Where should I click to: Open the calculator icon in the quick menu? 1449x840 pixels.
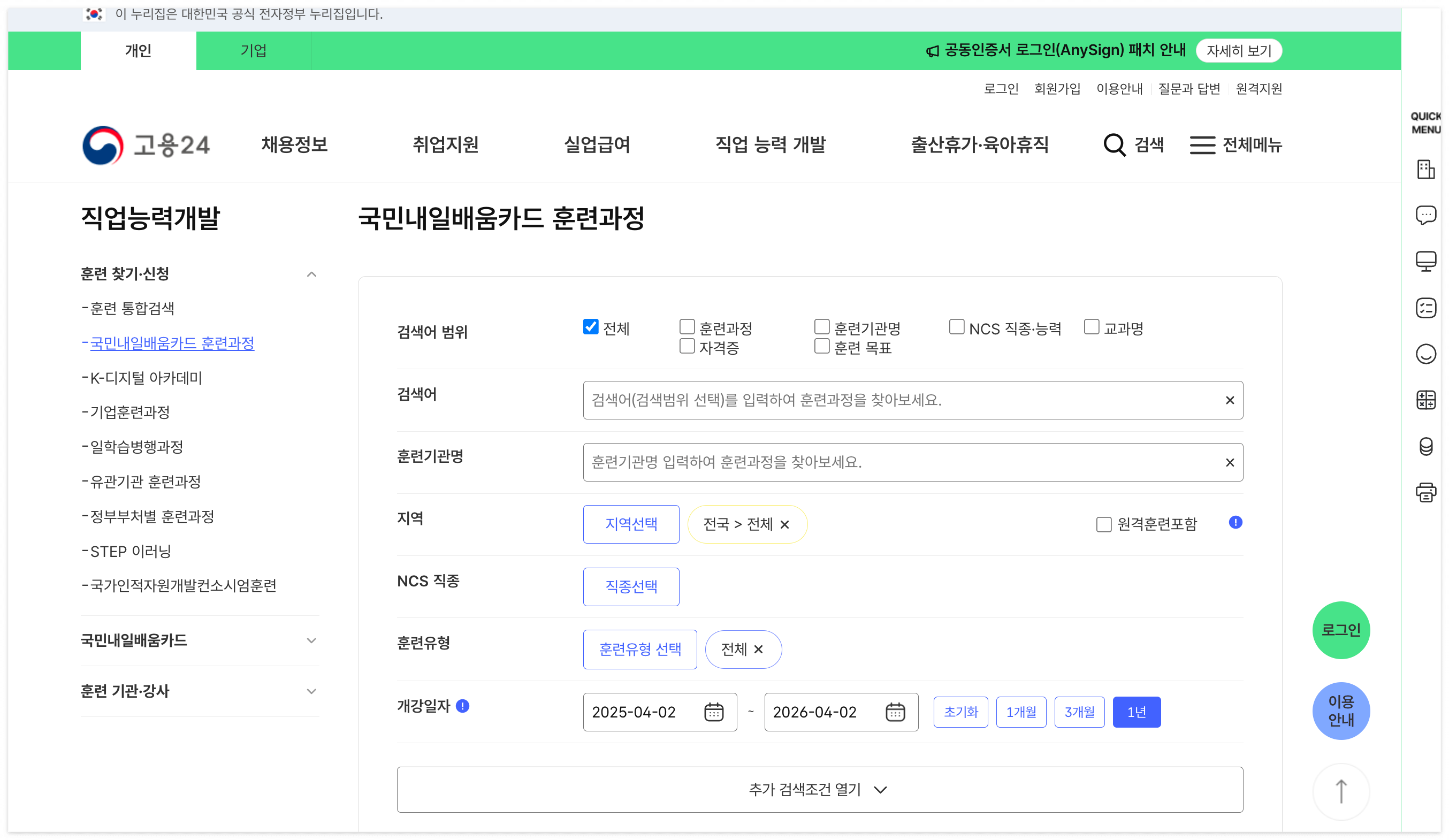tap(1426, 400)
